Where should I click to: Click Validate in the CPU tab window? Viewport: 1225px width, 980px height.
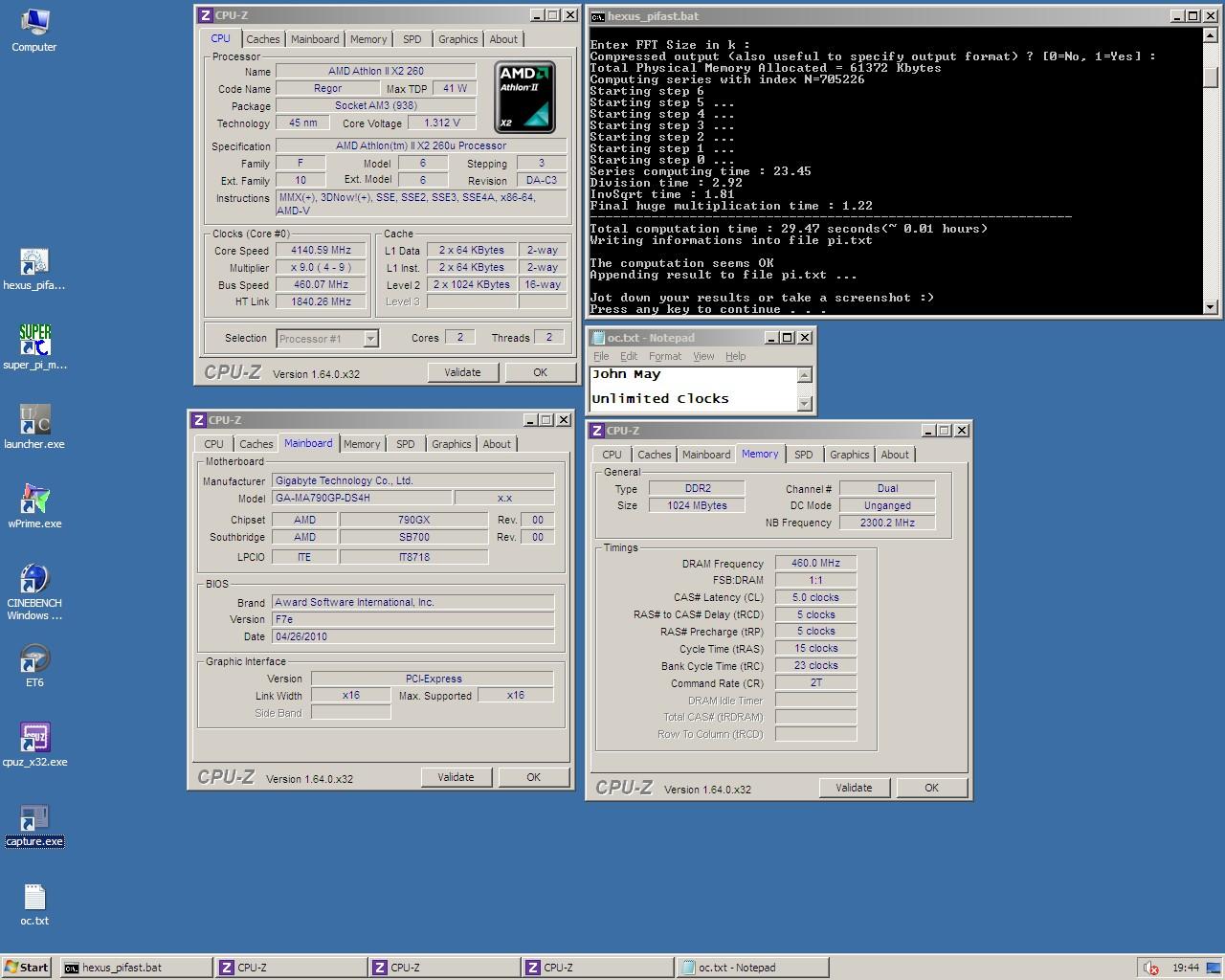coord(462,372)
